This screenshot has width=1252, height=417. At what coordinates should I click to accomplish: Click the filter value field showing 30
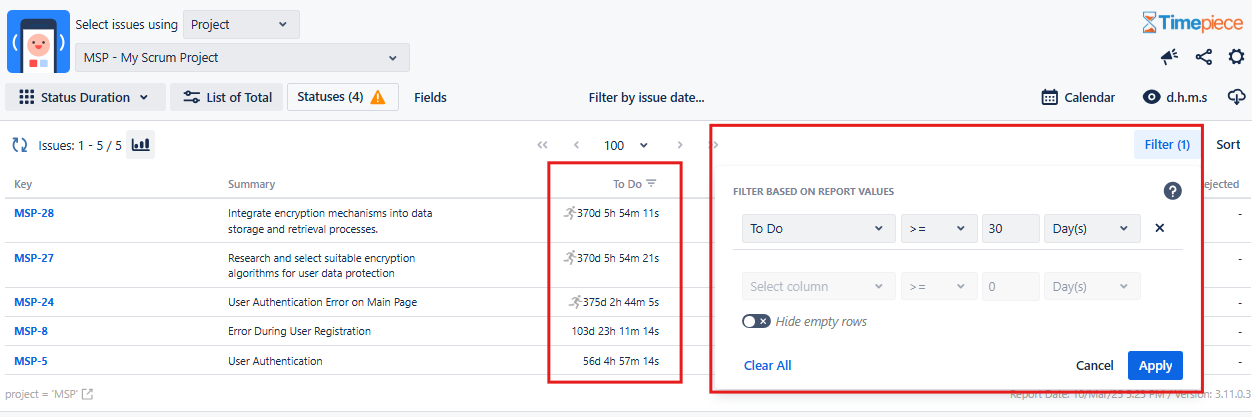click(1010, 228)
